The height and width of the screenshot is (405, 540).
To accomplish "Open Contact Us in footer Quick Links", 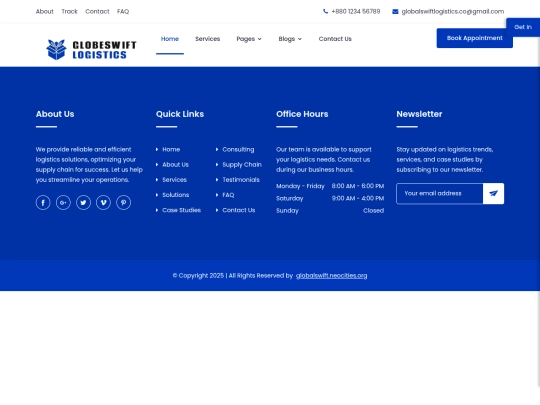I will coord(239,210).
